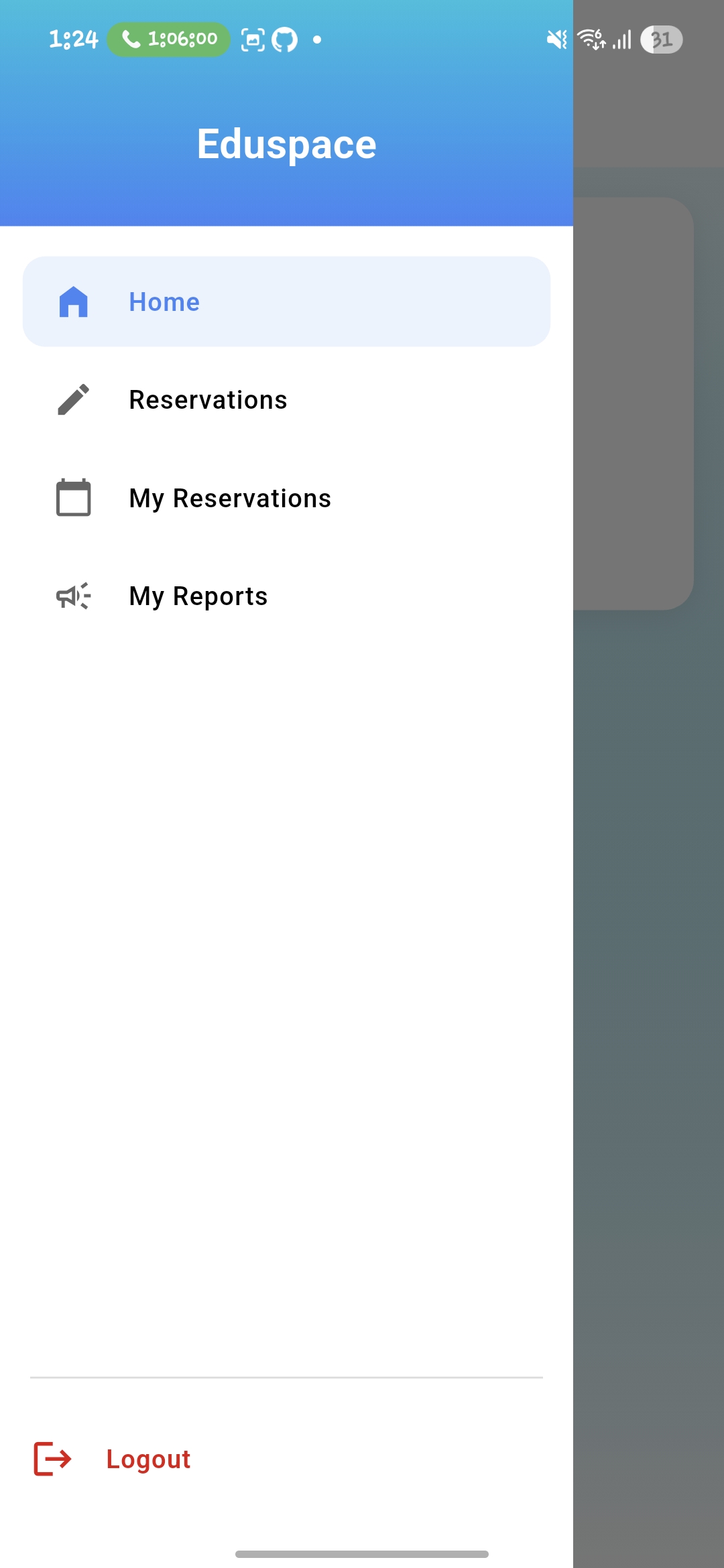Tap the calendar icon for My Reservations
The image size is (724, 1568).
click(74, 497)
